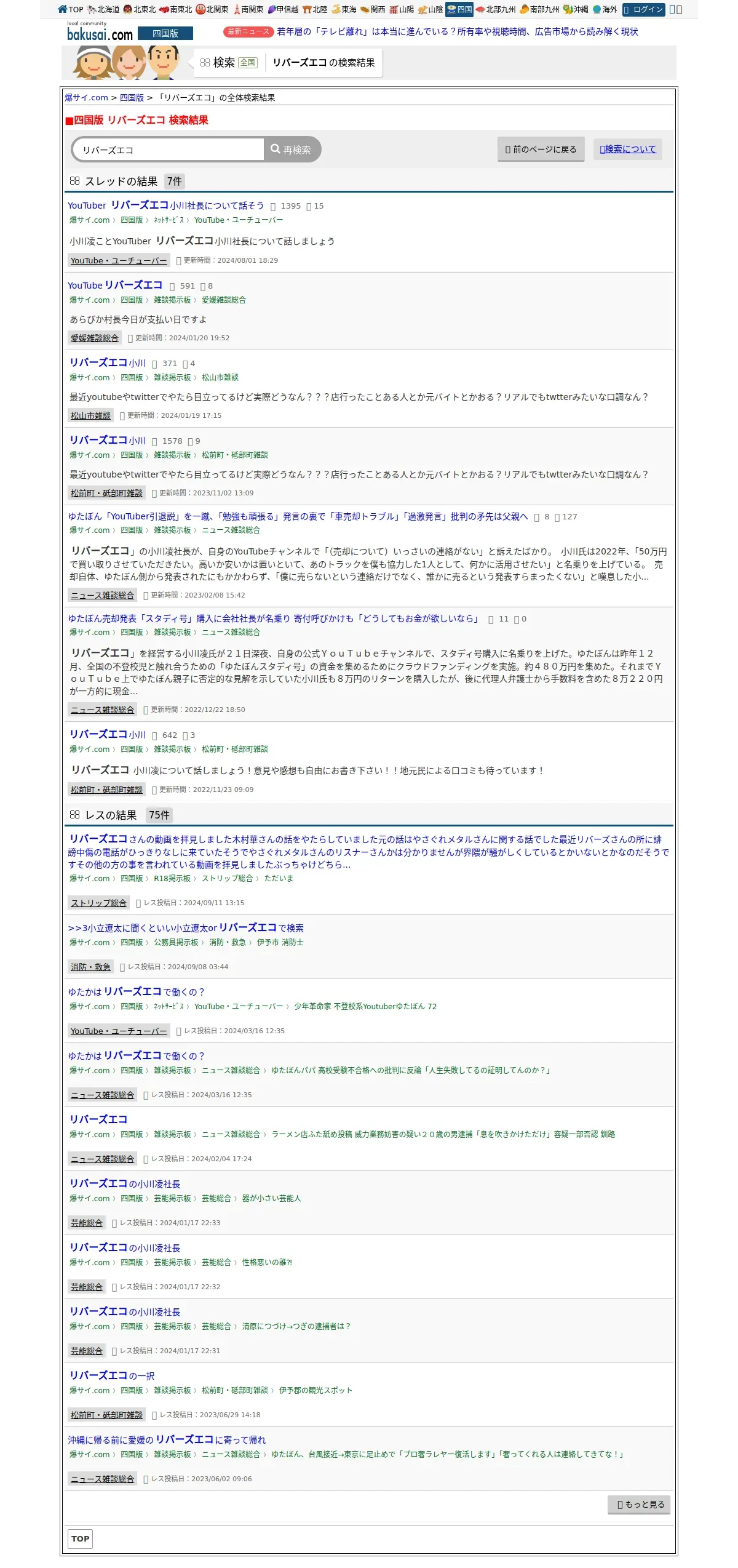
Task: Select the 関西 takoyaki region icon
Action: [373, 9]
